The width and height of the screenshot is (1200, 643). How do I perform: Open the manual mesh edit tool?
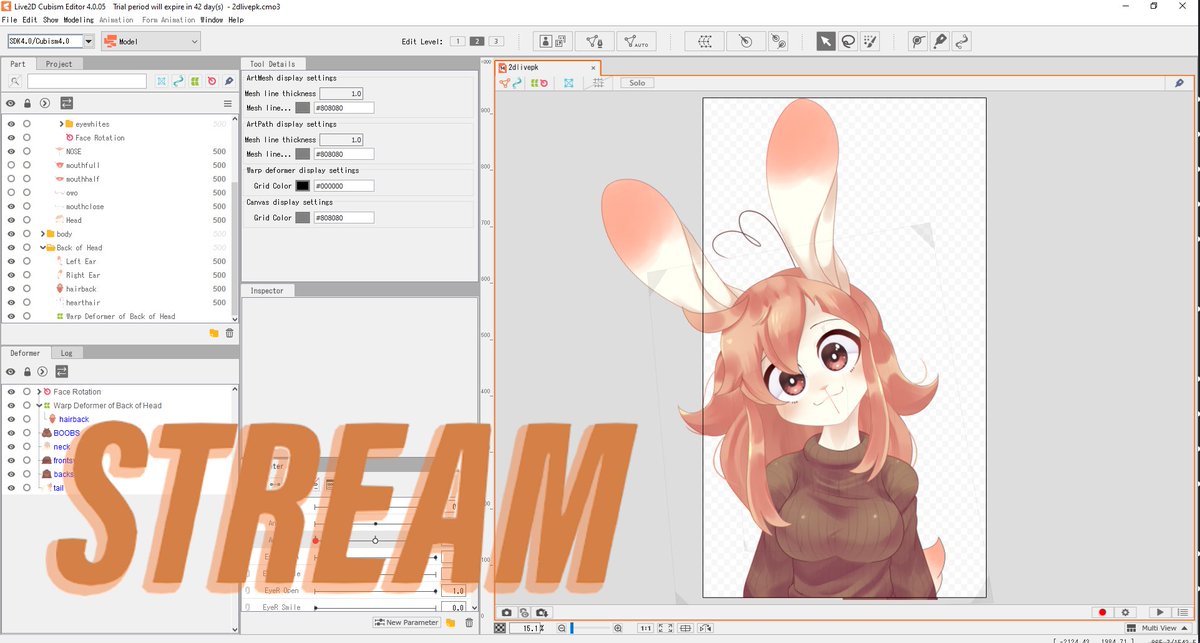click(x=593, y=41)
